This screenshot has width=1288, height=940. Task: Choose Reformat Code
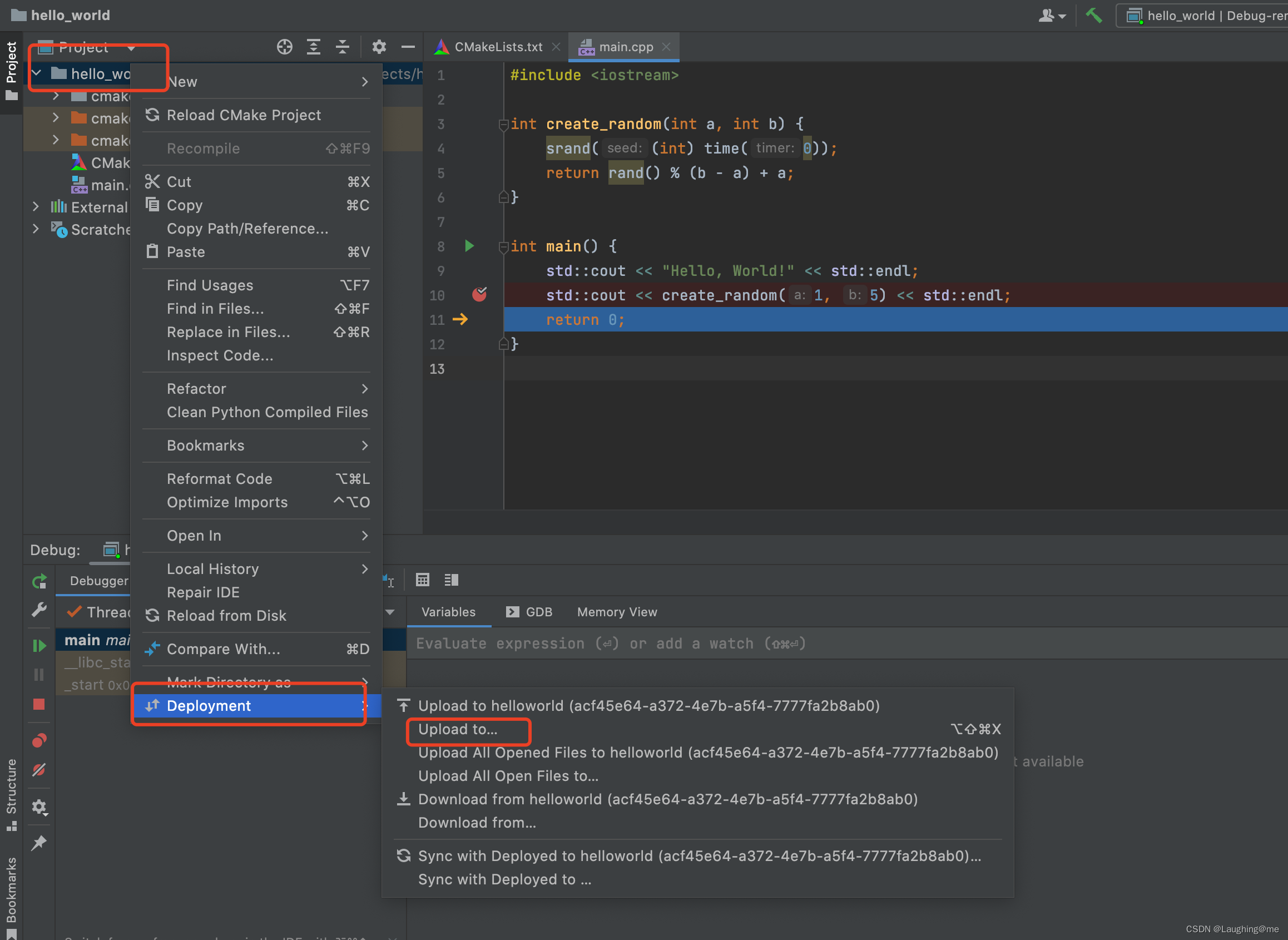256,479
